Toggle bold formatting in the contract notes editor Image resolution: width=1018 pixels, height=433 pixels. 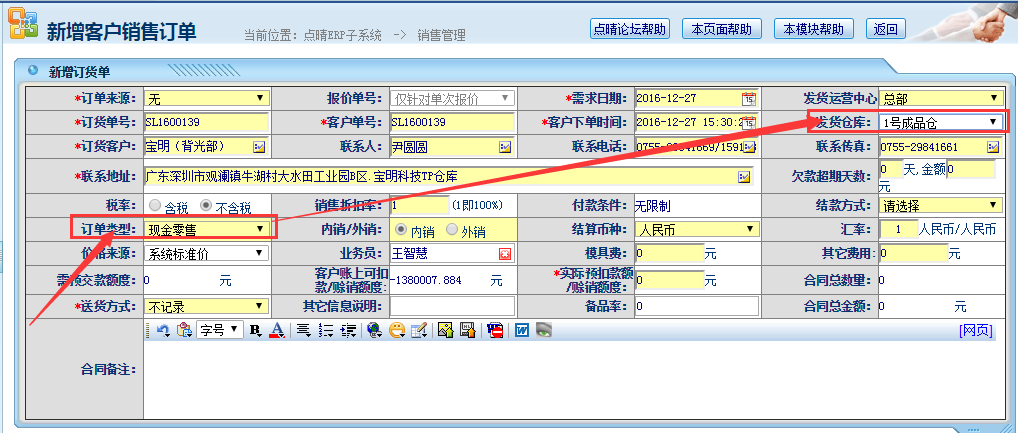pos(255,330)
